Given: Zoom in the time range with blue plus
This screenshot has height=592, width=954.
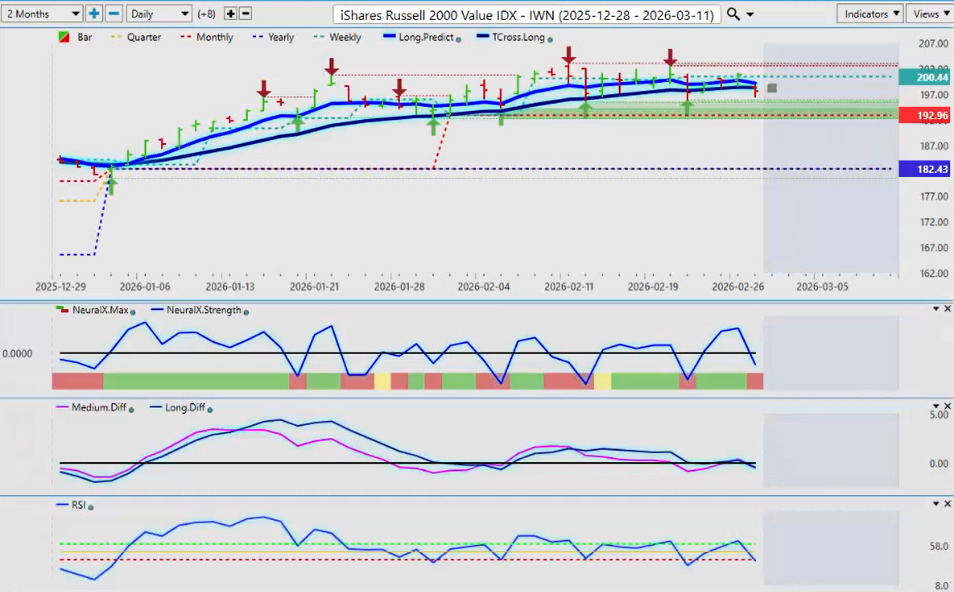Looking at the screenshot, I should [94, 14].
